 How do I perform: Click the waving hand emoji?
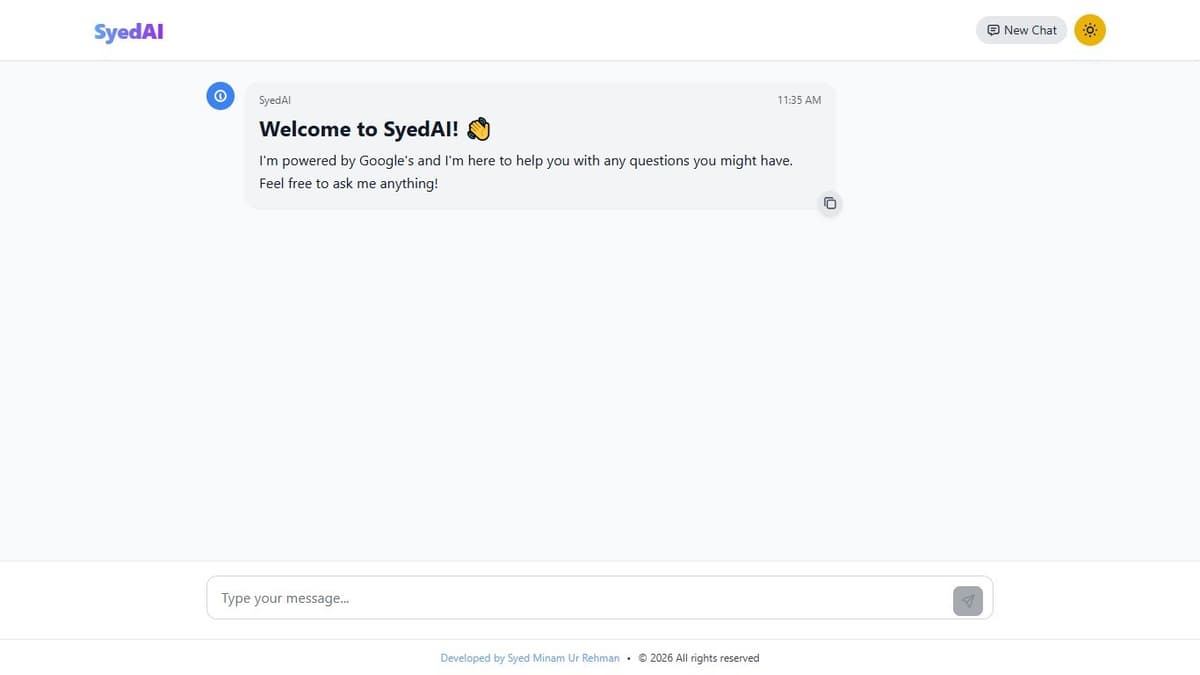click(x=479, y=129)
